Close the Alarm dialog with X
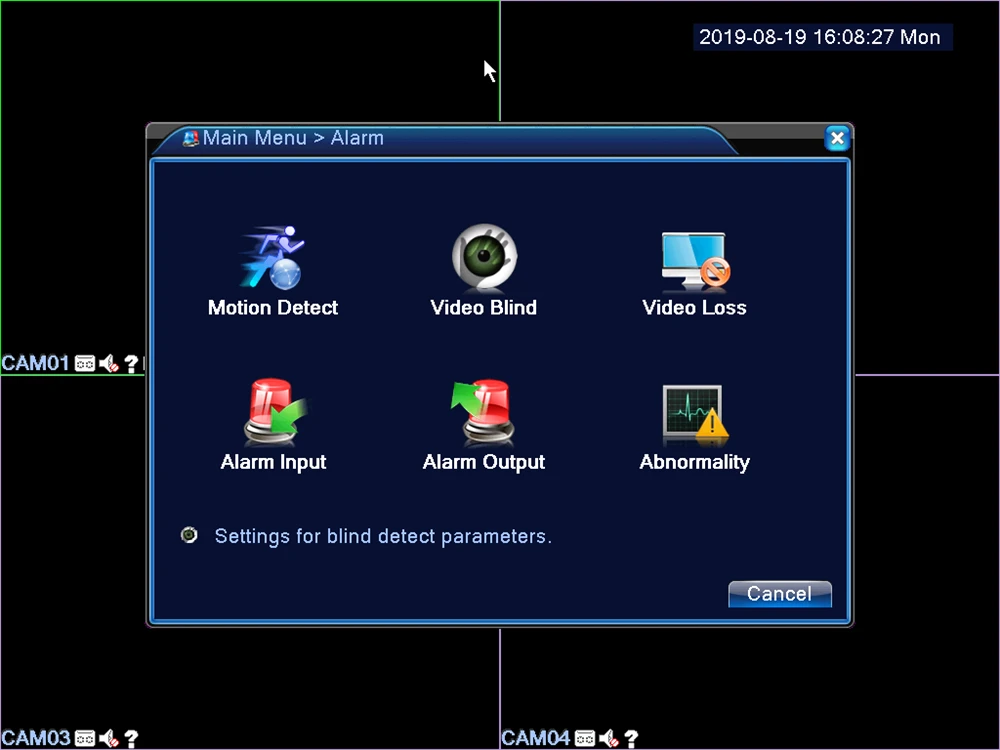The width and height of the screenshot is (1000, 750). [x=837, y=138]
